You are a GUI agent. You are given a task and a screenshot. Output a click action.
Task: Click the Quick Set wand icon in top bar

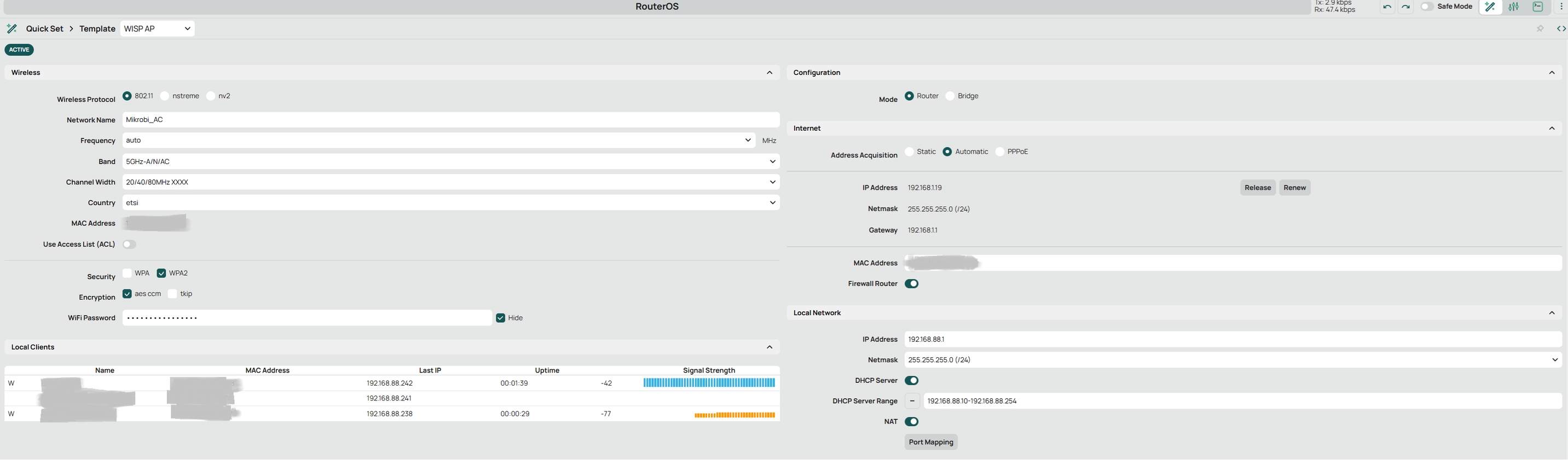coord(1490,7)
